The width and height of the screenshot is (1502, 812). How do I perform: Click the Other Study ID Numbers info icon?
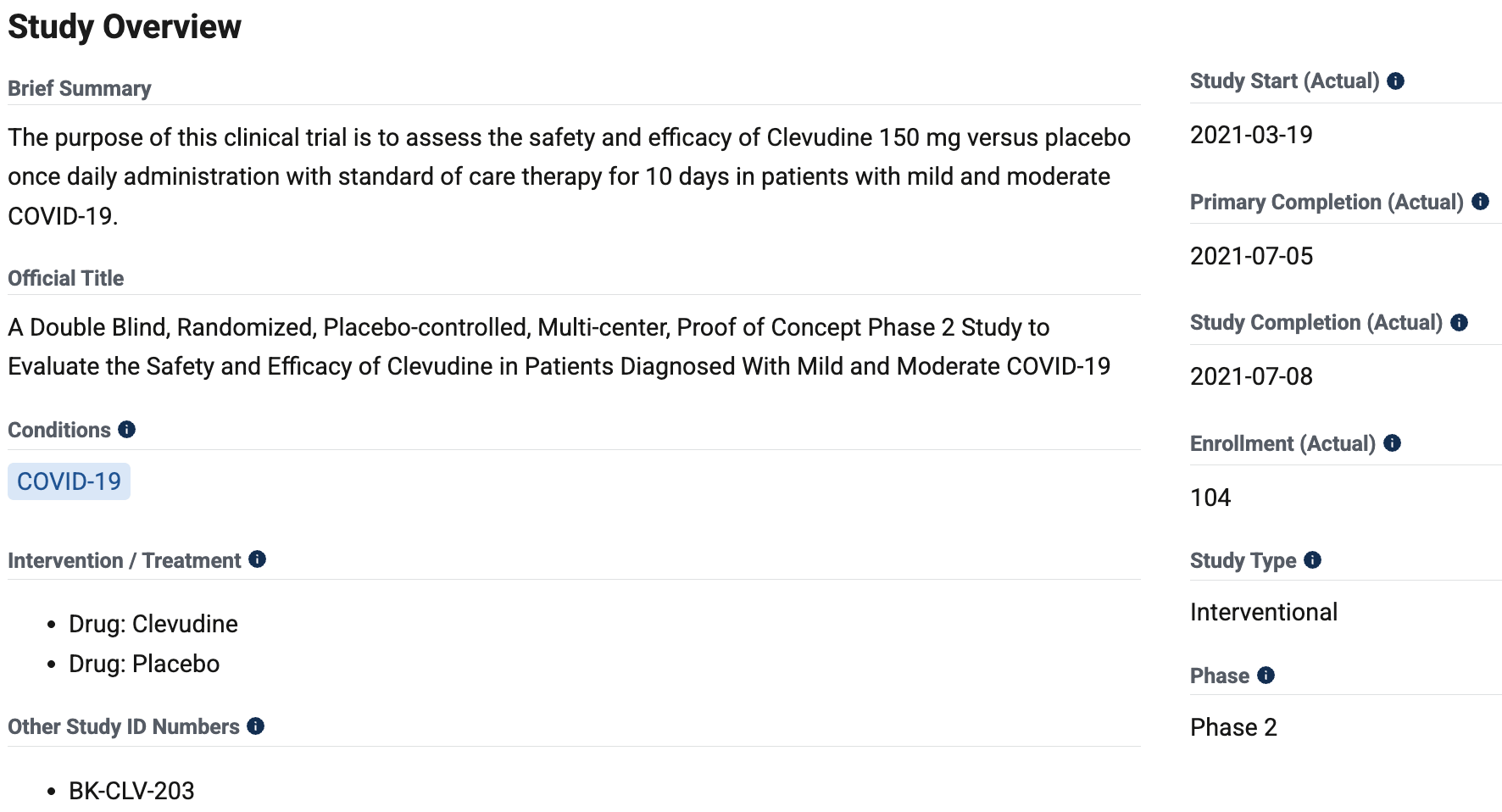[x=255, y=726]
